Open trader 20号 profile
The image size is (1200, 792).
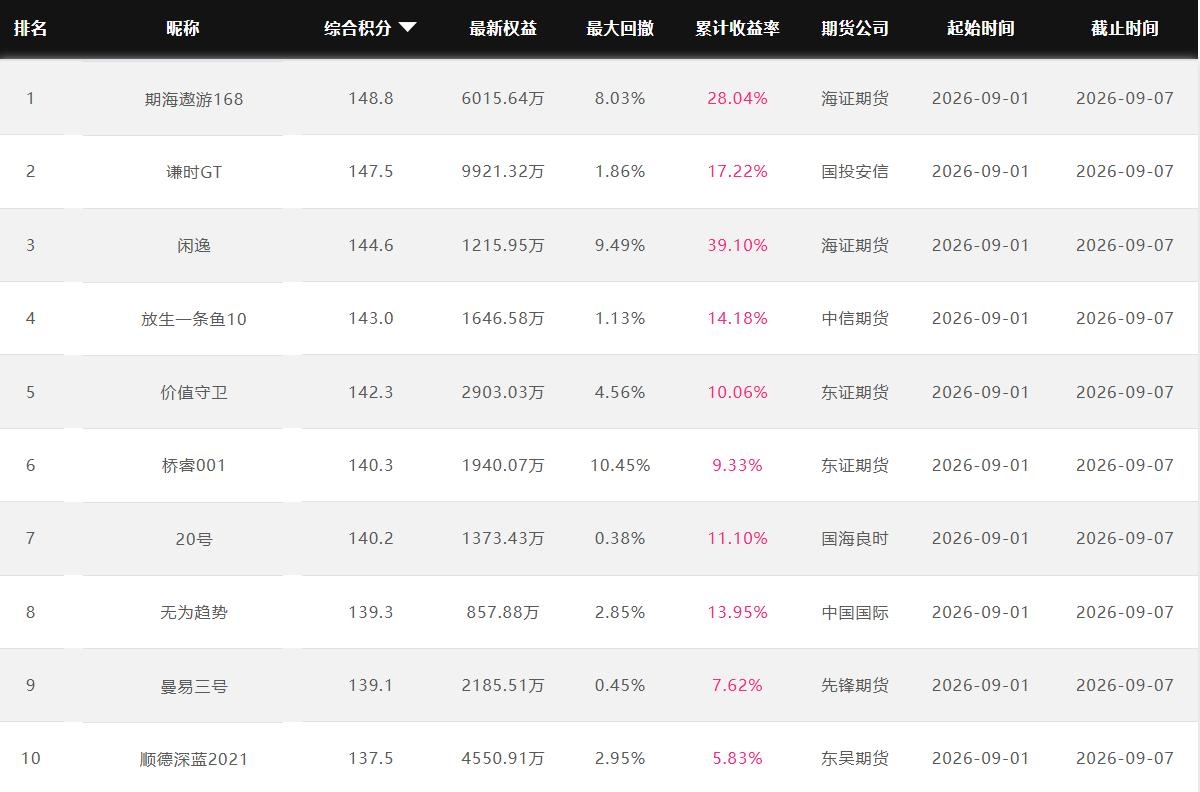tap(194, 539)
